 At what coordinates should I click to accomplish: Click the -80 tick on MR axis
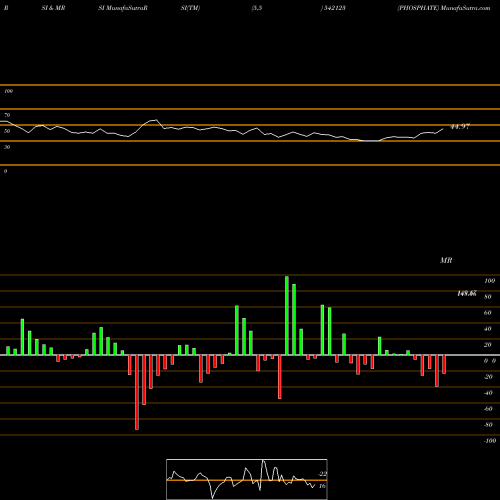(488, 425)
